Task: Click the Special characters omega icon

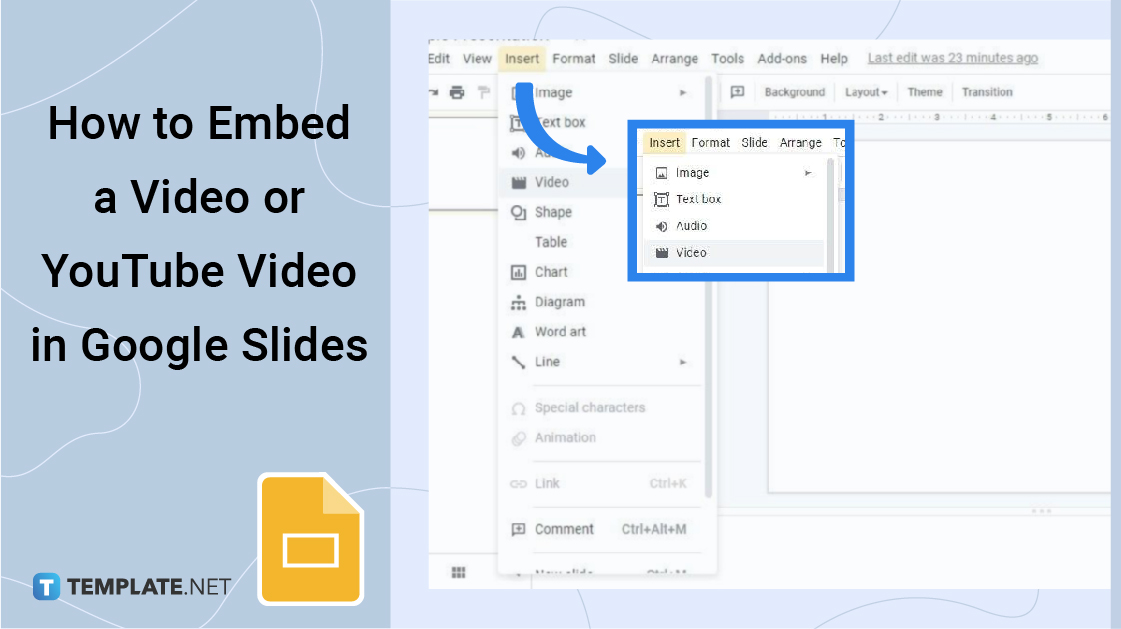Action: point(518,409)
